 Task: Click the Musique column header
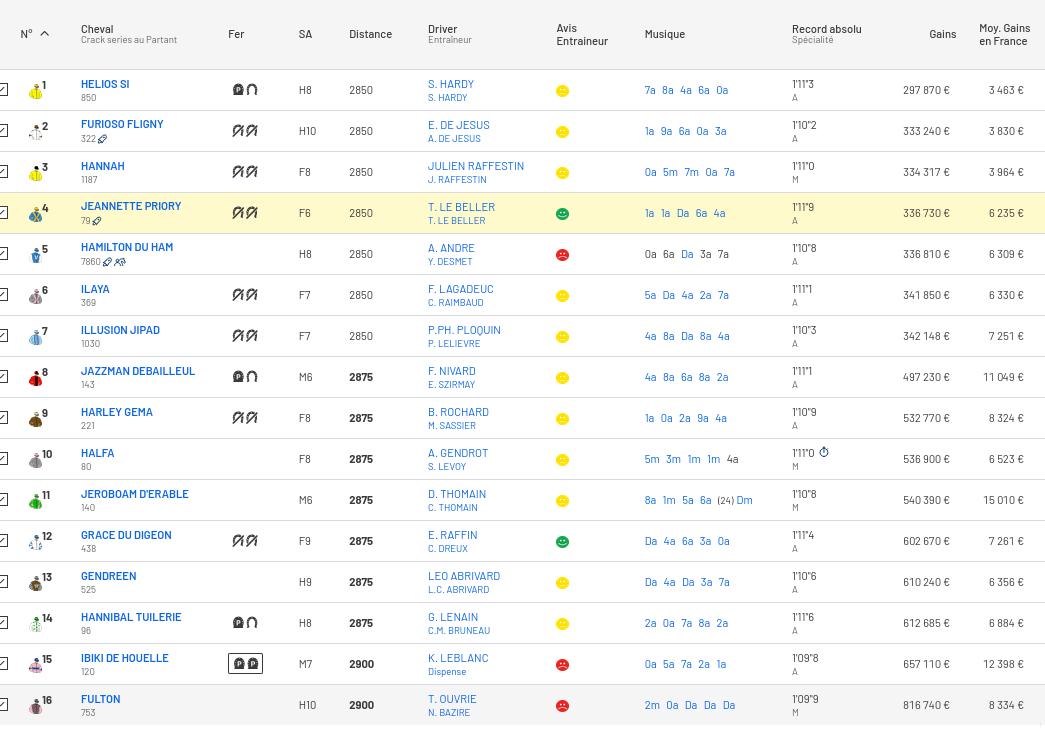coord(664,34)
